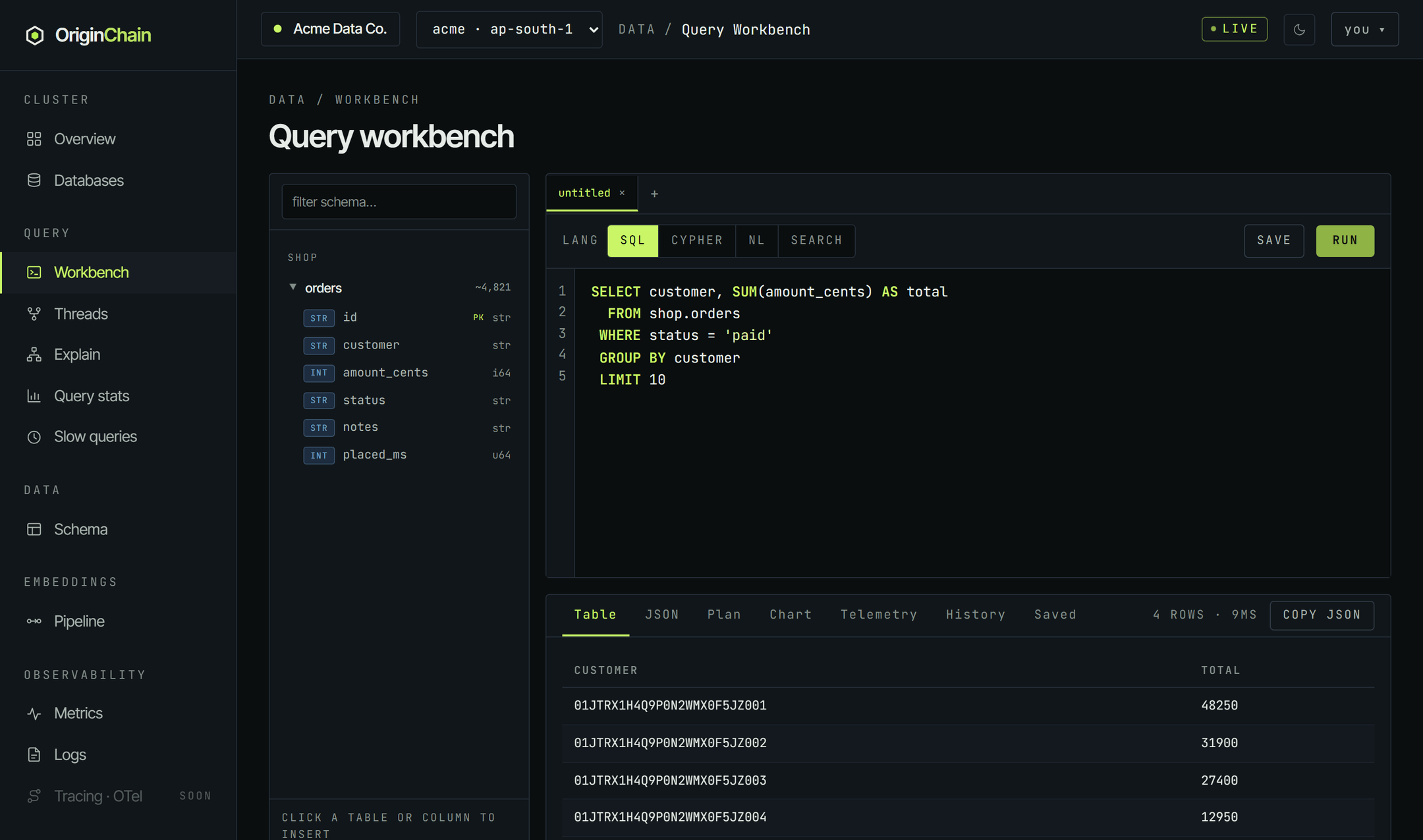1423x840 pixels.
Task: Open the Saved results tab
Action: (x=1055, y=615)
